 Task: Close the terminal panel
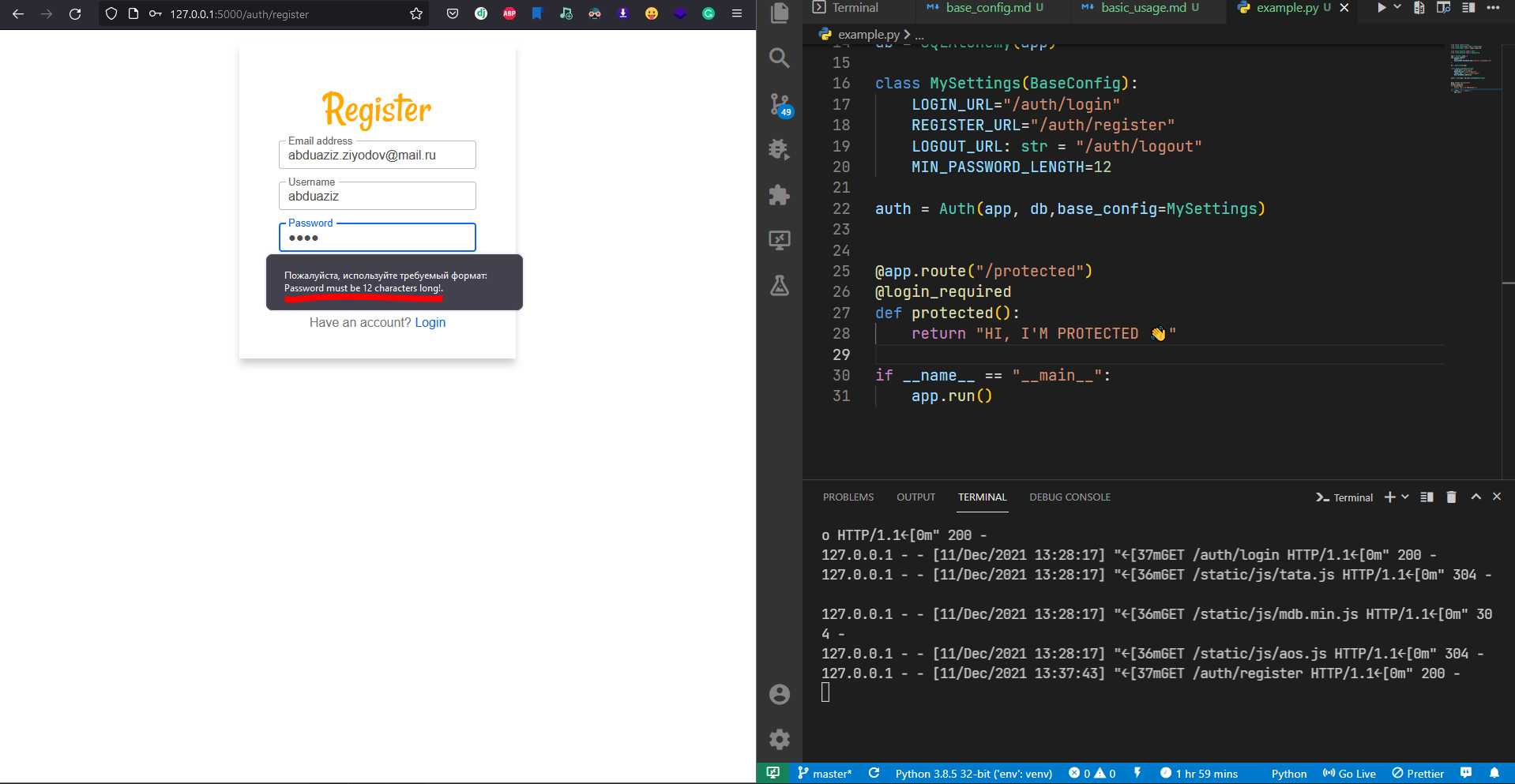[x=1497, y=497]
